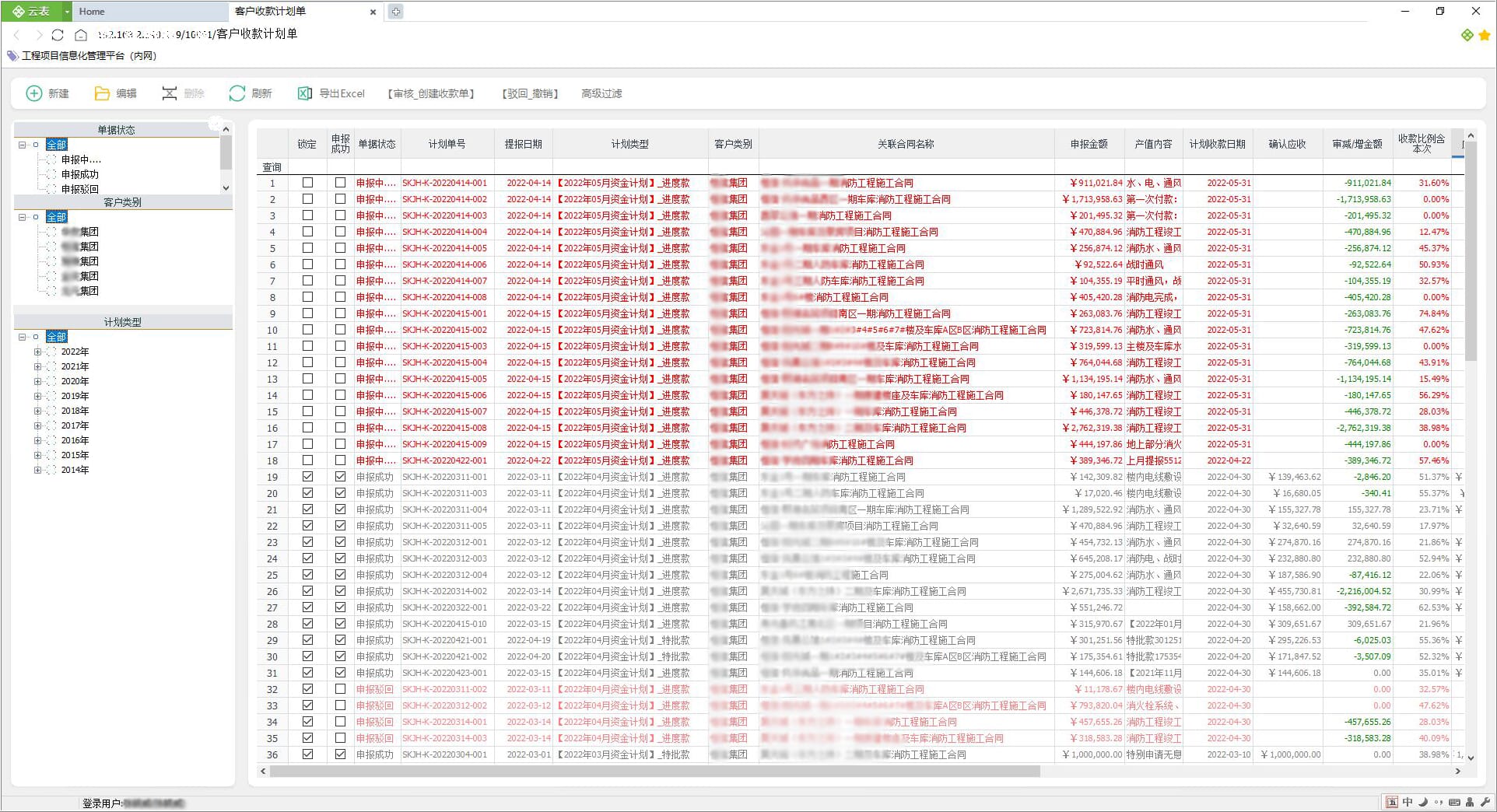Screen dimensions: 1497x812
Task: Click 【驳回_撤销】 button
Action: 530,93
